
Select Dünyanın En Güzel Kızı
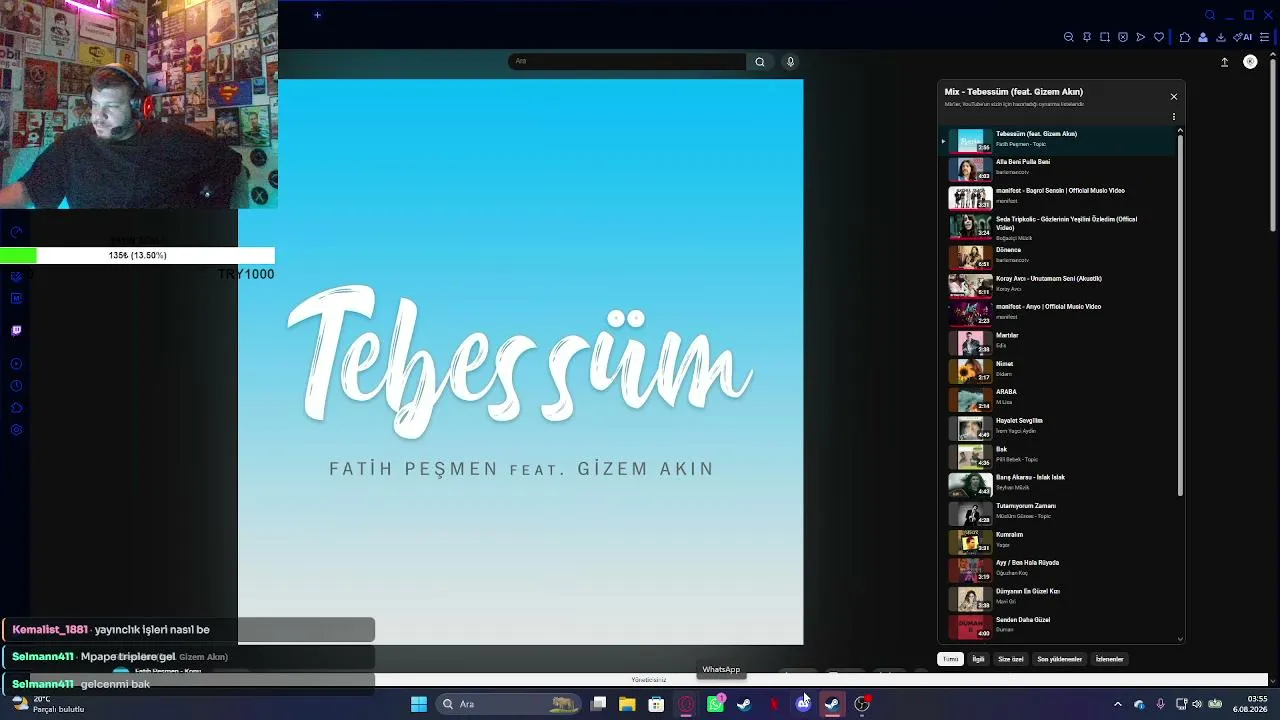tap(1057, 598)
